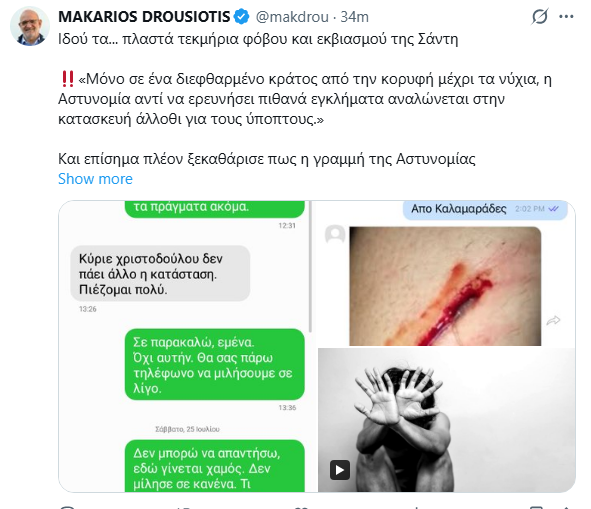Open the black-and-white hands video thumbnail

coord(447,420)
